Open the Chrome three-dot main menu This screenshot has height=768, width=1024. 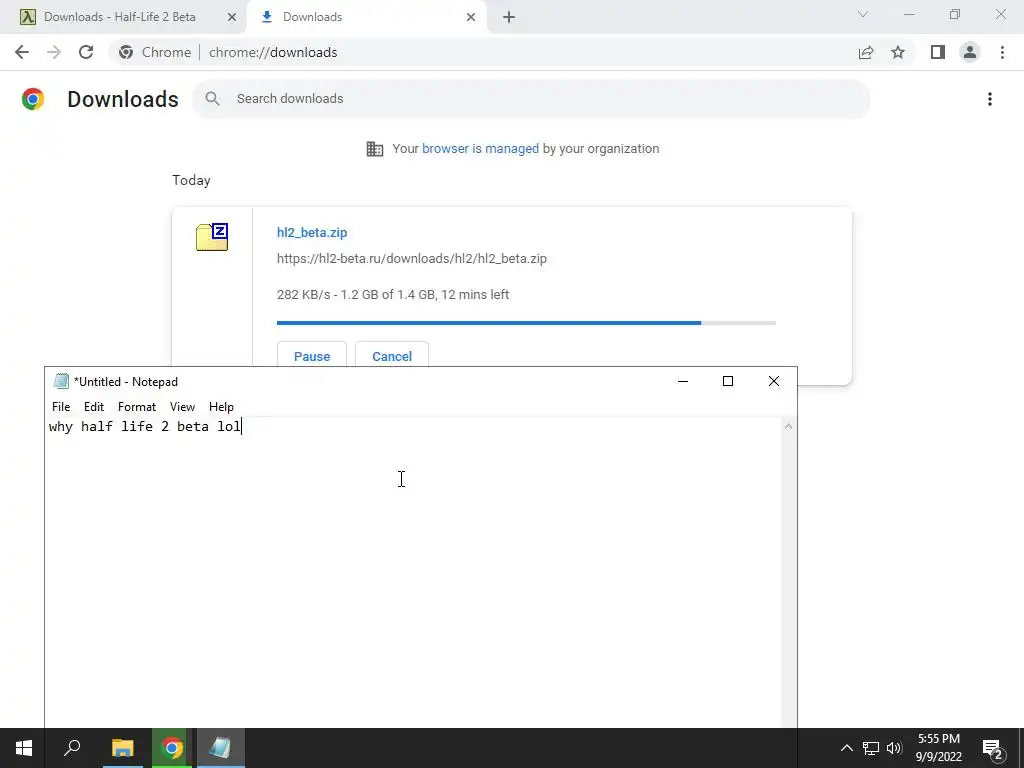[x=1002, y=52]
